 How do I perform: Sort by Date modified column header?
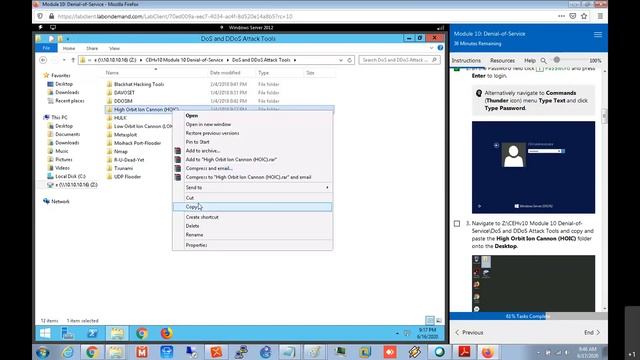click(x=225, y=73)
